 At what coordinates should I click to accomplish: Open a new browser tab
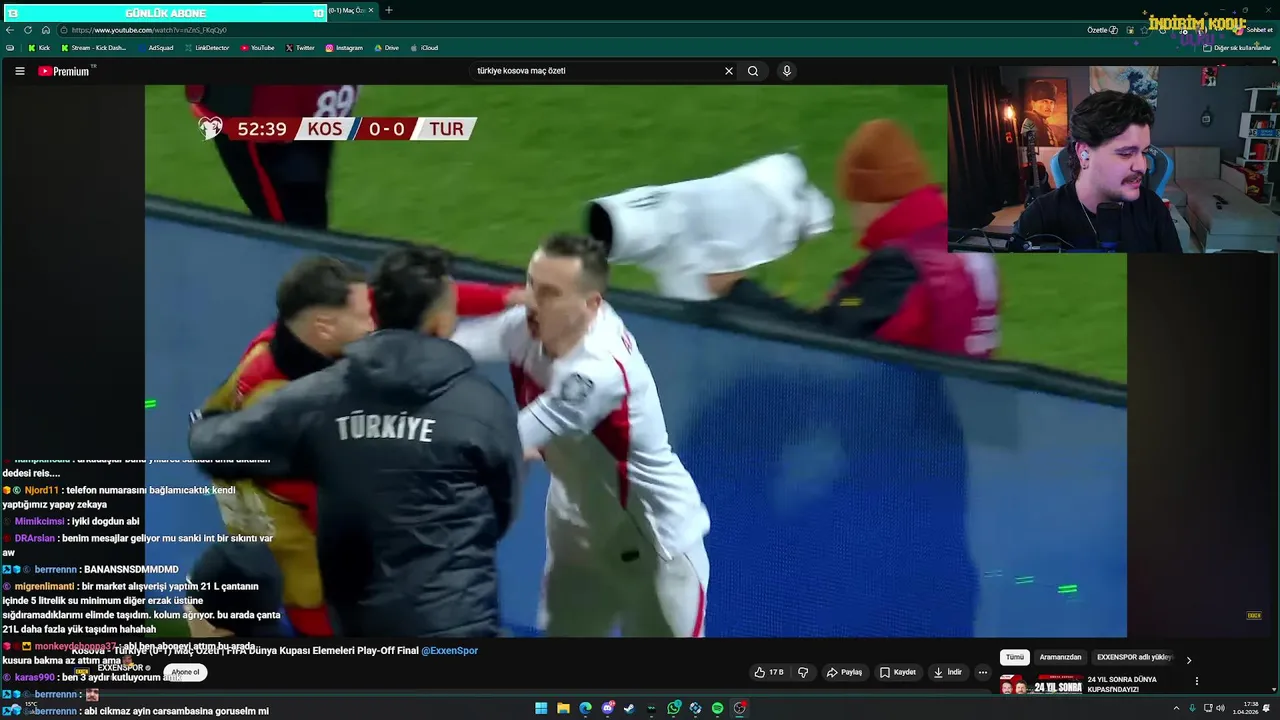click(389, 10)
